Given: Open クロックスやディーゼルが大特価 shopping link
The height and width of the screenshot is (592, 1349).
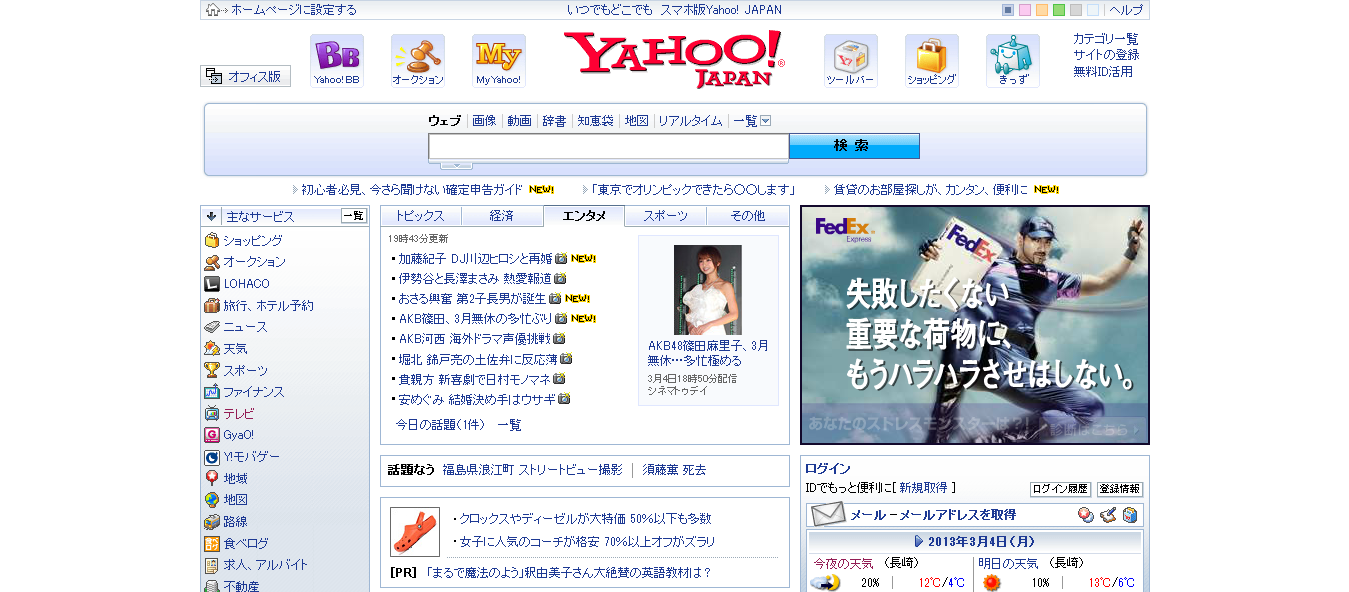Looking at the screenshot, I should tap(585, 519).
